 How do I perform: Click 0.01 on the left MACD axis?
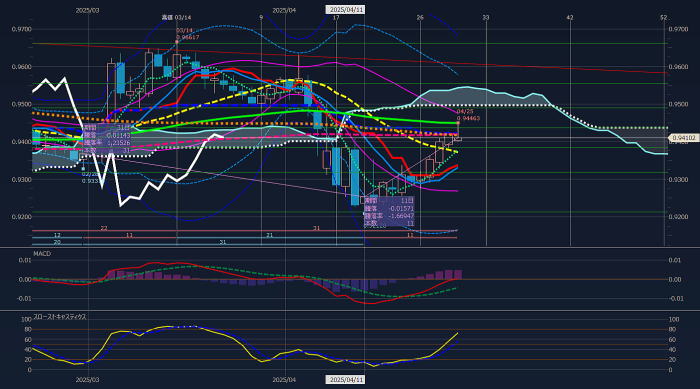26,260
